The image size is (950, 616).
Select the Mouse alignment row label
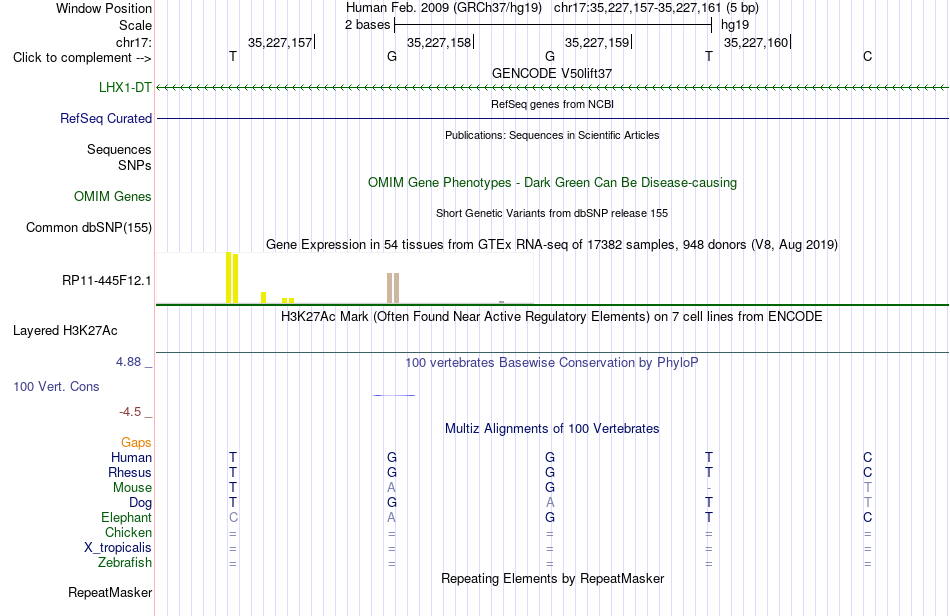coord(132,488)
